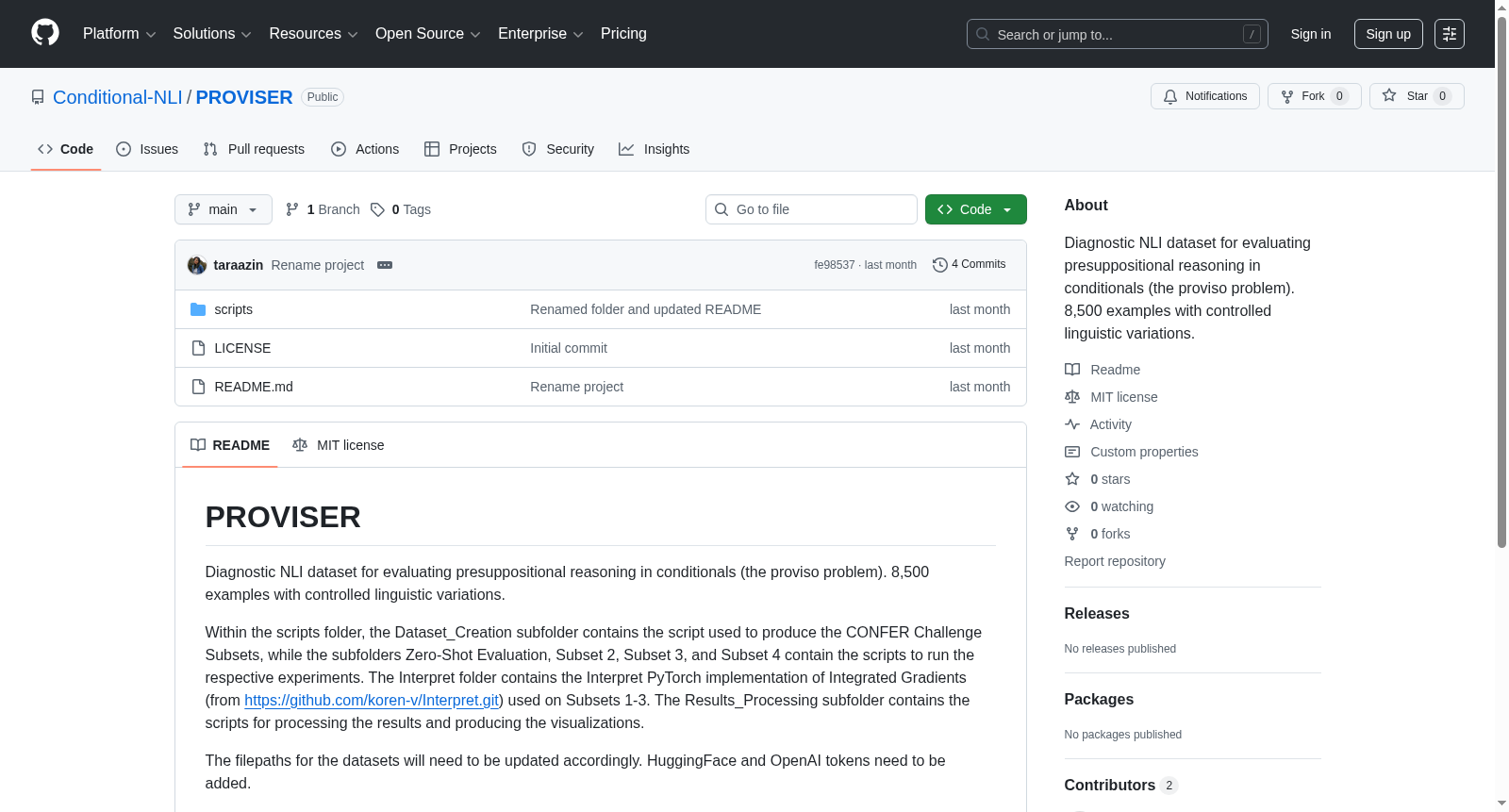Screen dimensions: 1509x812
Task: Open the LICENSE file name
Action: (242, 348)
